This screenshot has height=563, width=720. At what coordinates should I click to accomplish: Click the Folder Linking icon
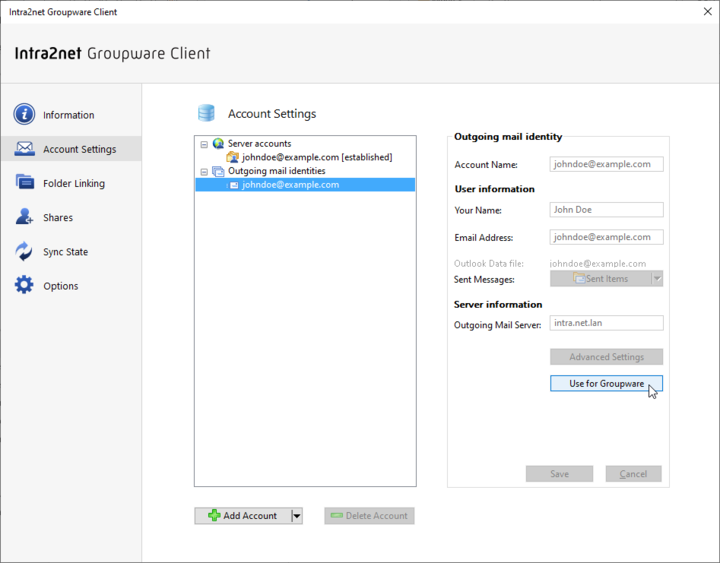pyautogui.click(x=24, y=182)
